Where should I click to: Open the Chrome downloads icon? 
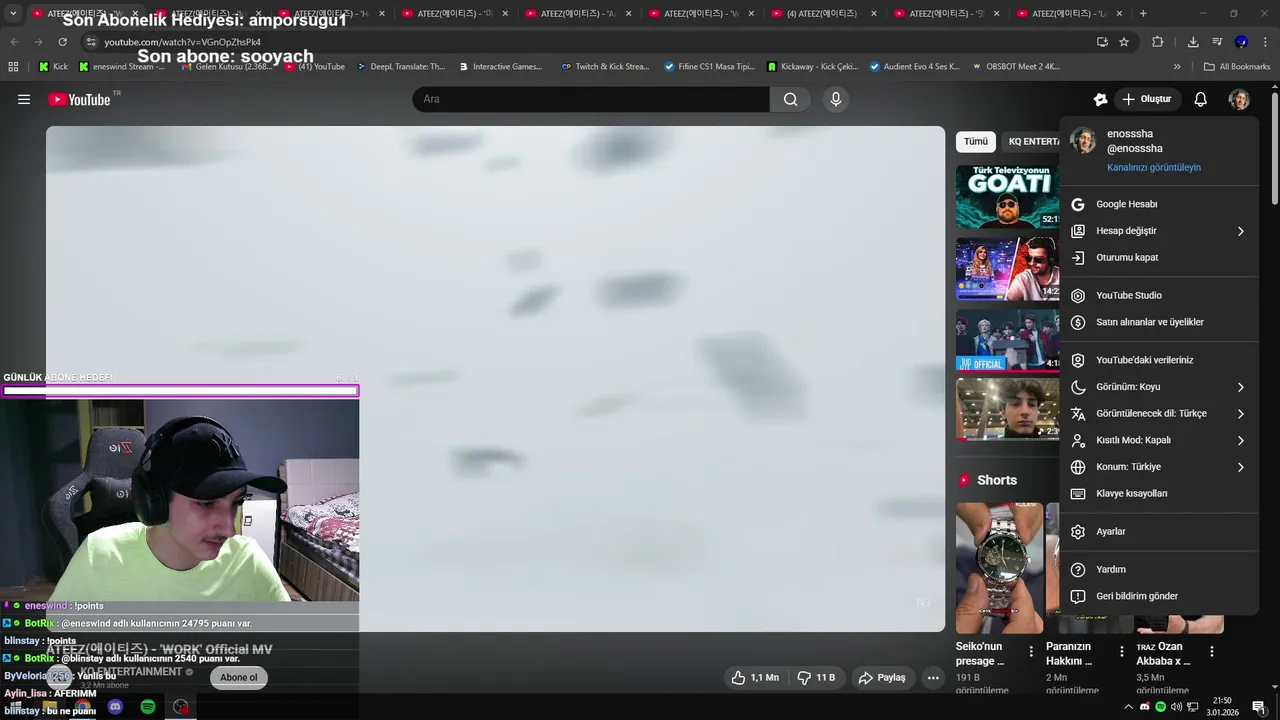pos(1193,42)
